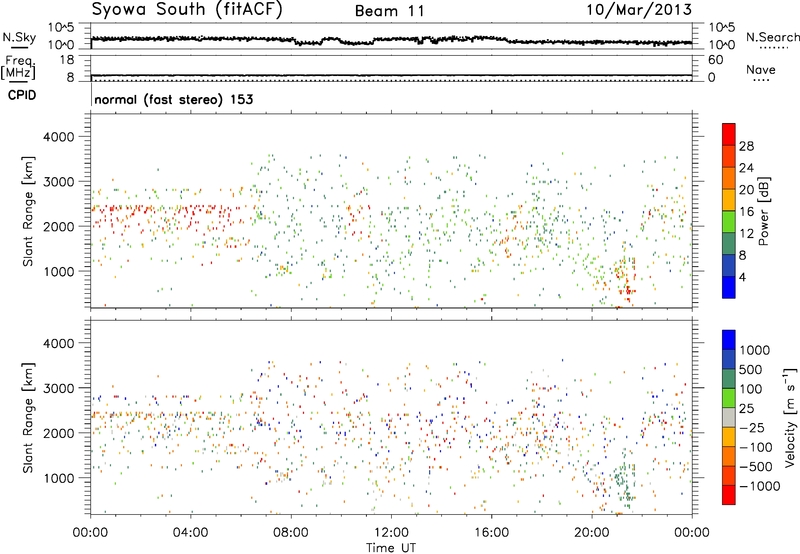Click the '20:00' time tick label
The width and height of the screenshot is (800, 554).
pos(591,533)
